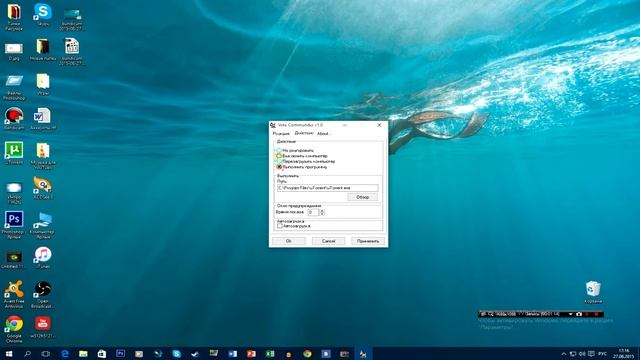
Task: Click the Обзор browse button
Action: pos(362,197)
